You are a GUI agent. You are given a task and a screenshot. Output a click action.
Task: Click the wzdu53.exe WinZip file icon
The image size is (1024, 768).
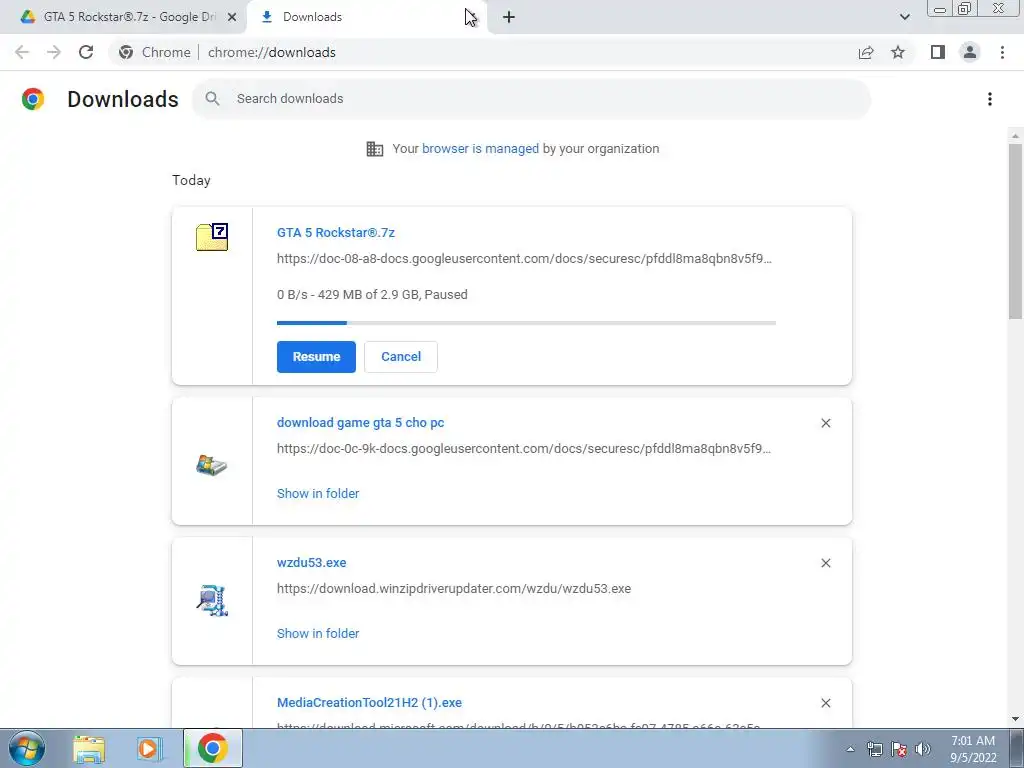click(212, 601)
